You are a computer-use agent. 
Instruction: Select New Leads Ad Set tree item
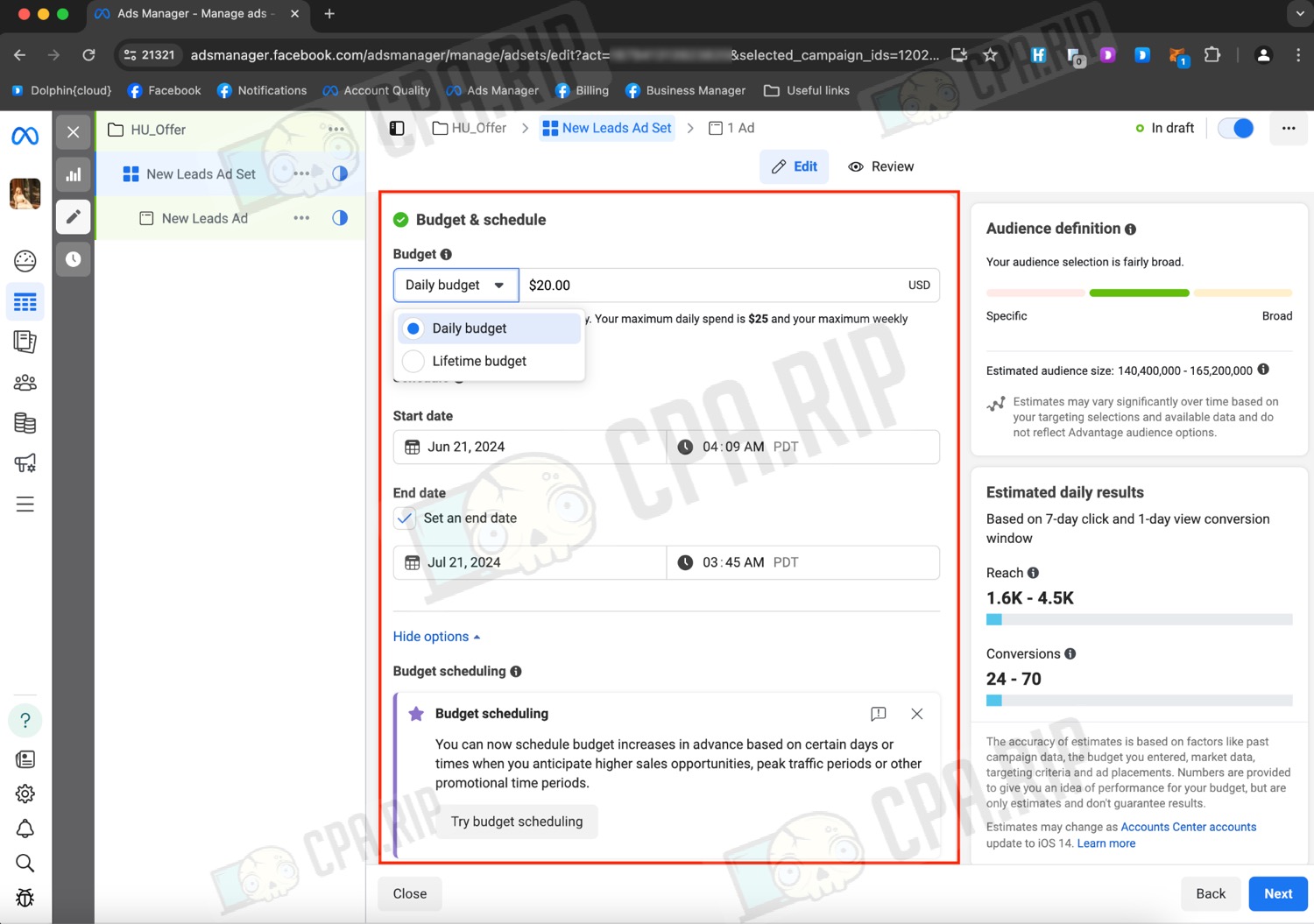tap(201, 173)
